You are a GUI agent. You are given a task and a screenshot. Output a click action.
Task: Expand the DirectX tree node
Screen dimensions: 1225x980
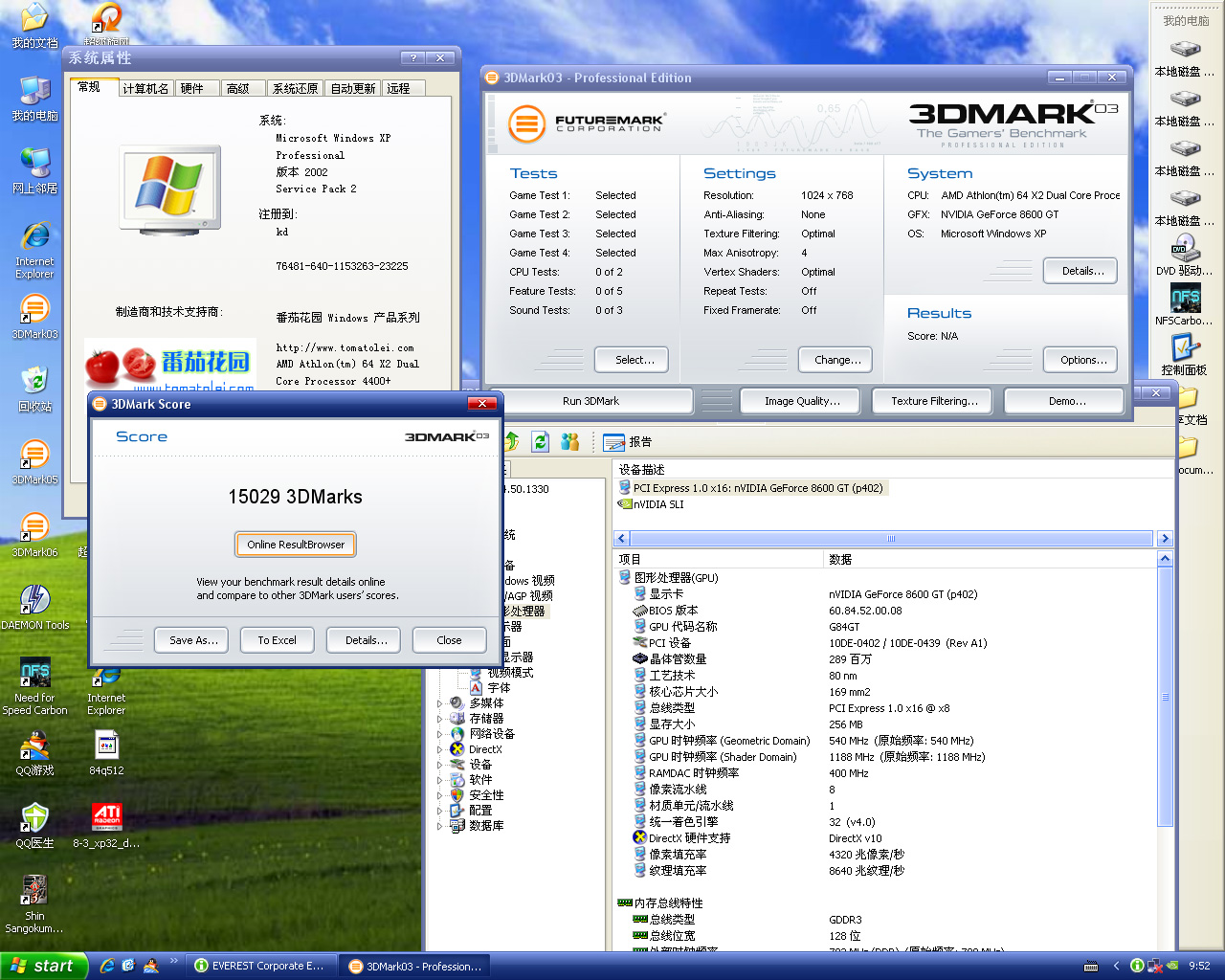pyautogui.click(x=440, y=749)
